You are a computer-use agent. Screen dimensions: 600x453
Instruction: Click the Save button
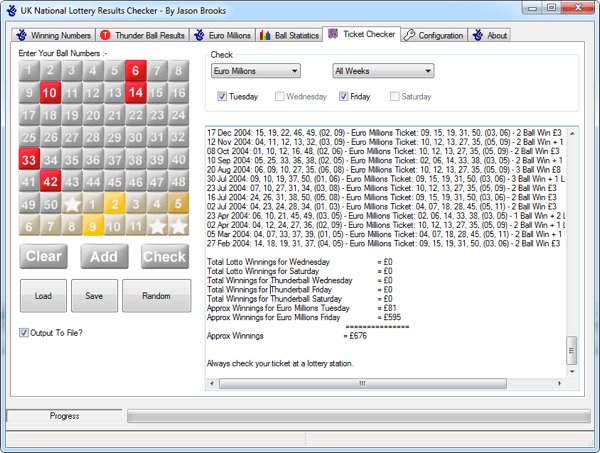click(x=94, y=296)
